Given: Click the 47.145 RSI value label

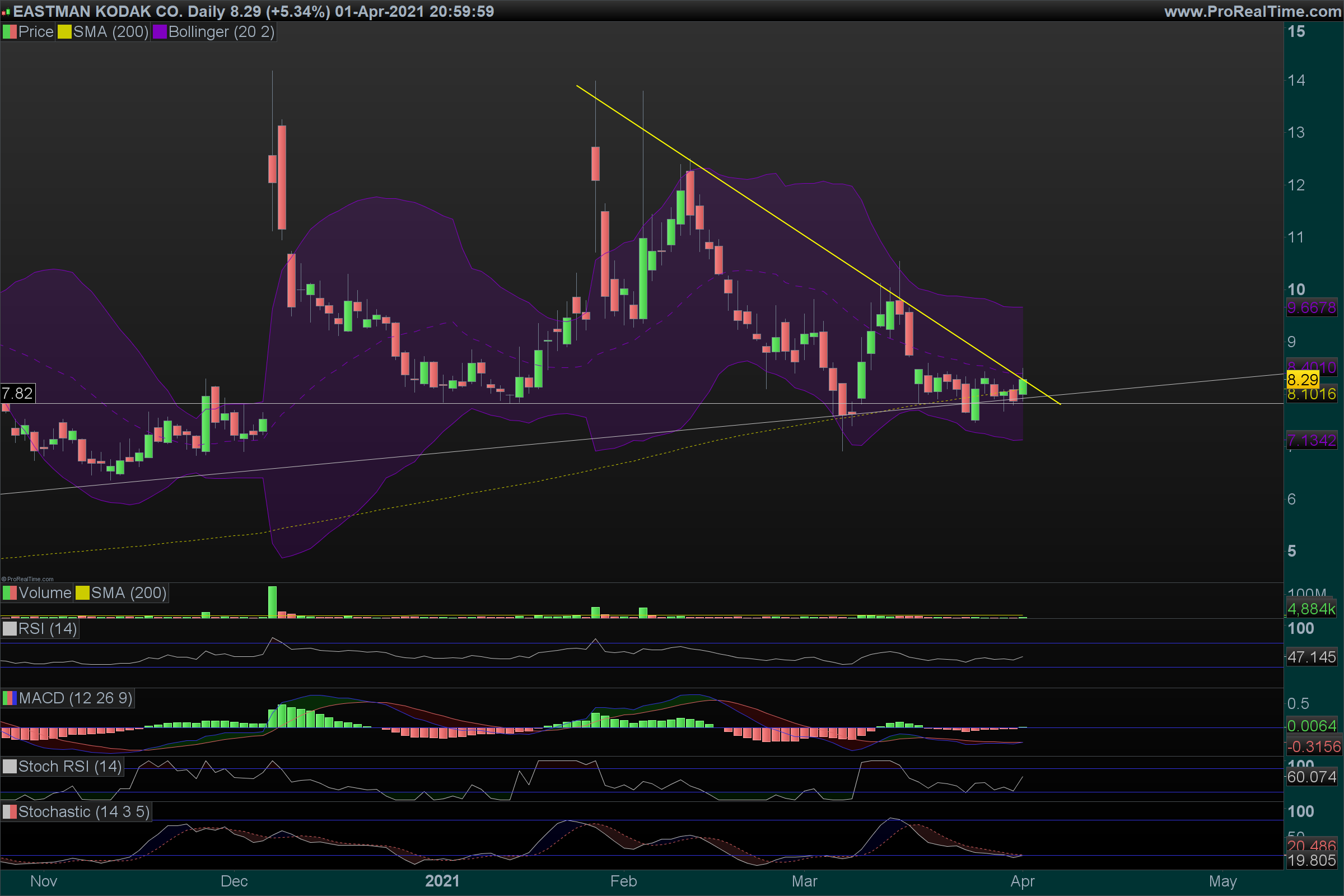Looking at the screenshot, I should [1311, 657].
